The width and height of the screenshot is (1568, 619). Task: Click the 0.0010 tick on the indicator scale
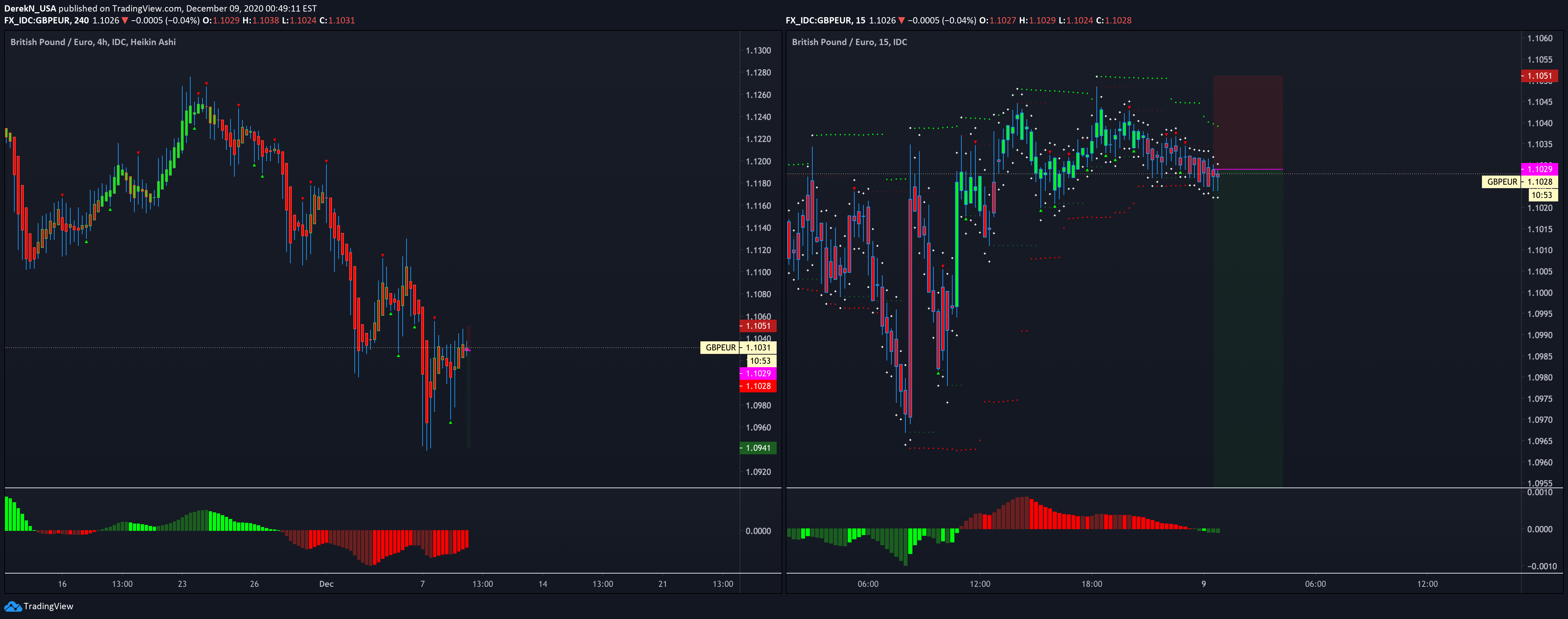(x=1540, y=492)
